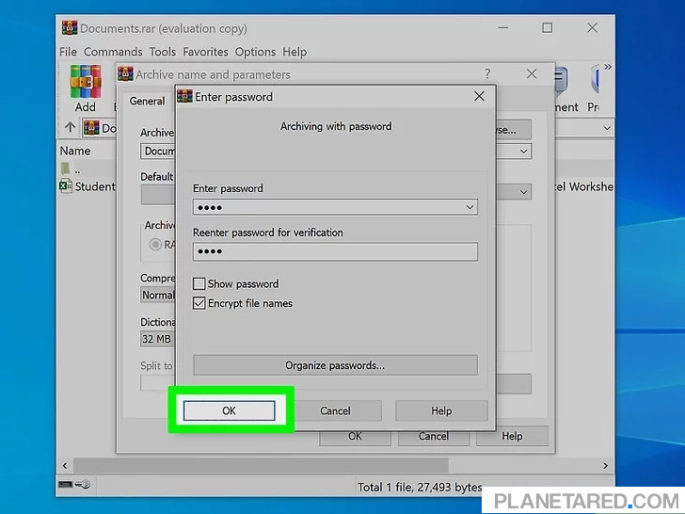Click the Reenter password for verification field

335,251
